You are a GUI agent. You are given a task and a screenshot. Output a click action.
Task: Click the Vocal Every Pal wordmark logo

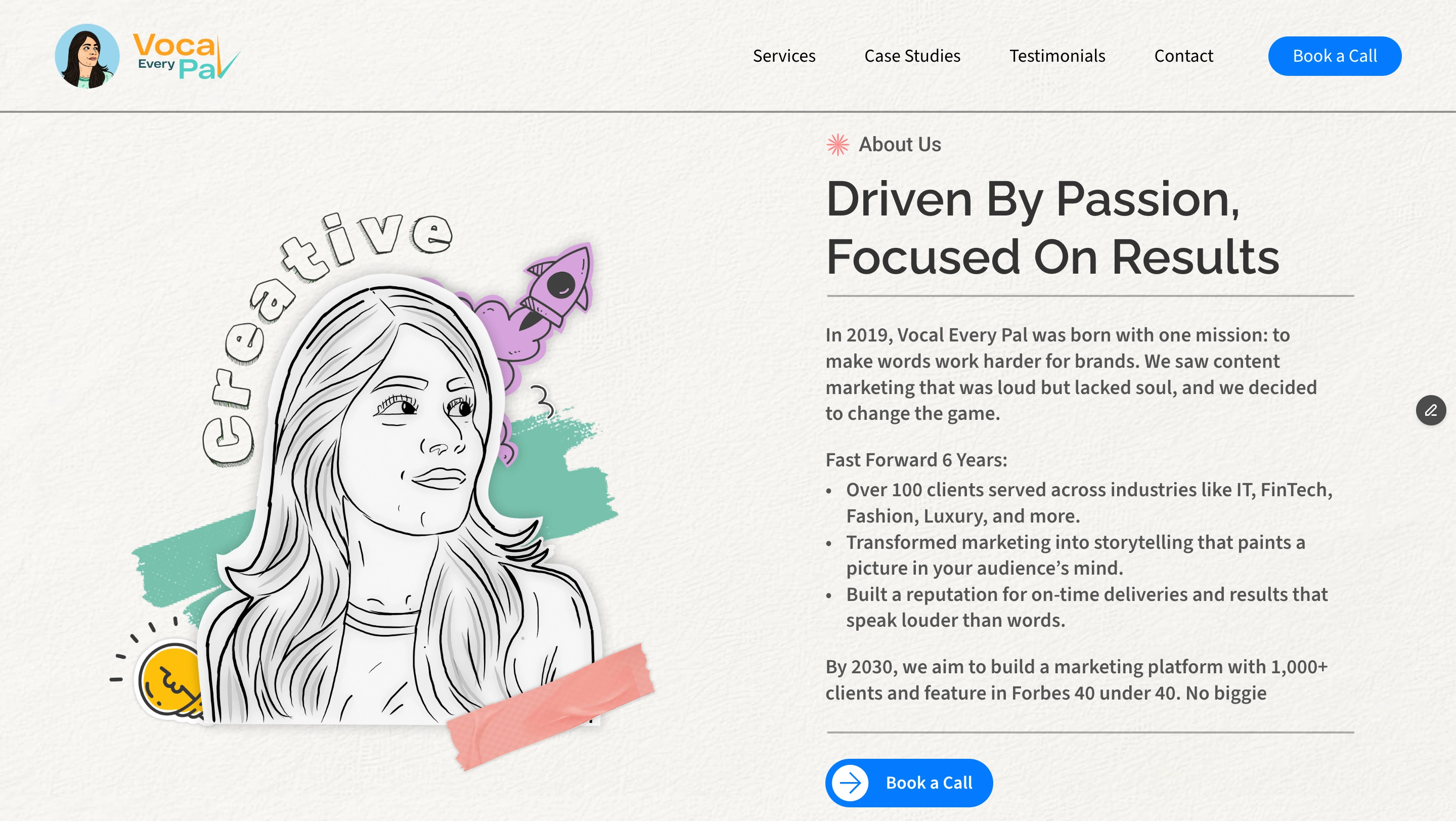[186, 56]
